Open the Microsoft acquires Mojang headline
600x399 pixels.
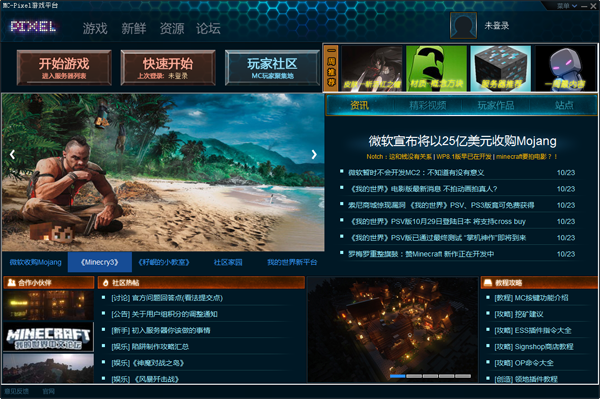(x=462, y=141)
